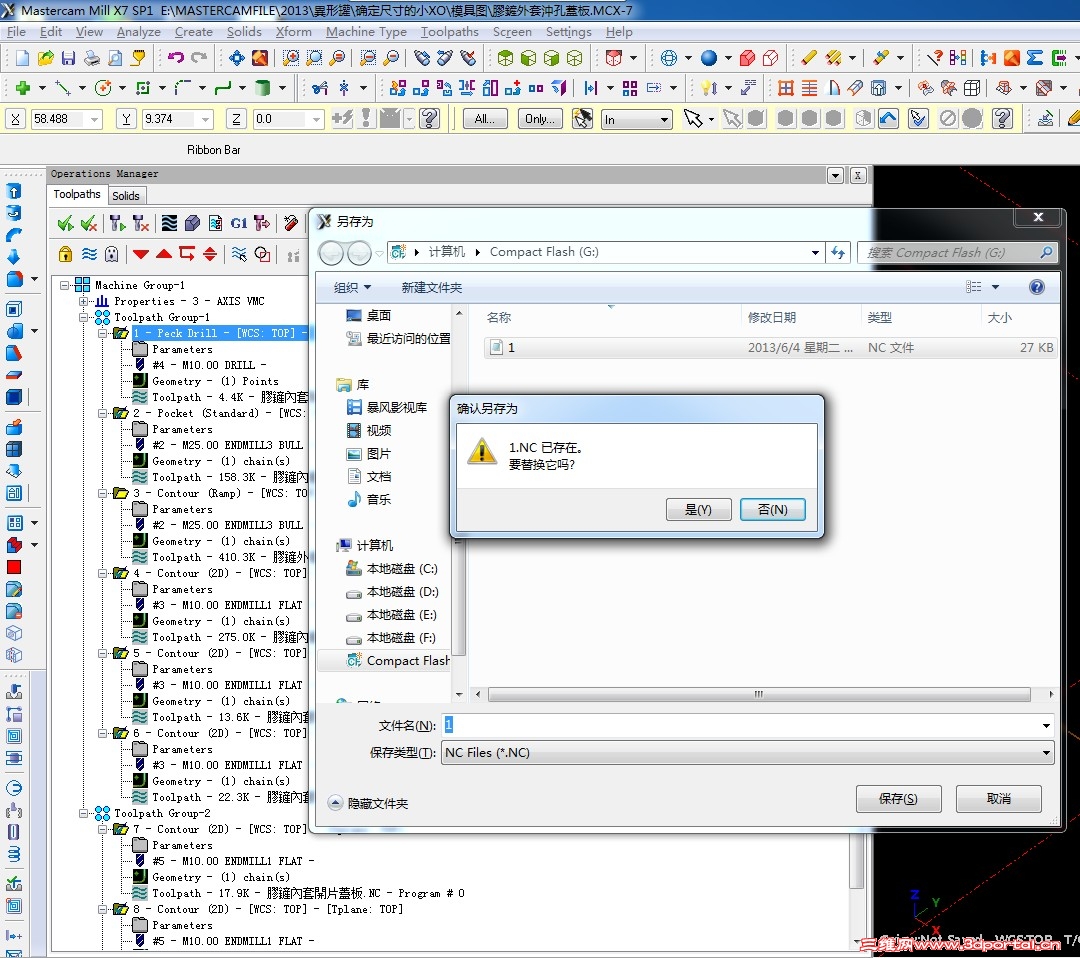
Task: Open the In selection mode dropdown
Action: (664, 120)
